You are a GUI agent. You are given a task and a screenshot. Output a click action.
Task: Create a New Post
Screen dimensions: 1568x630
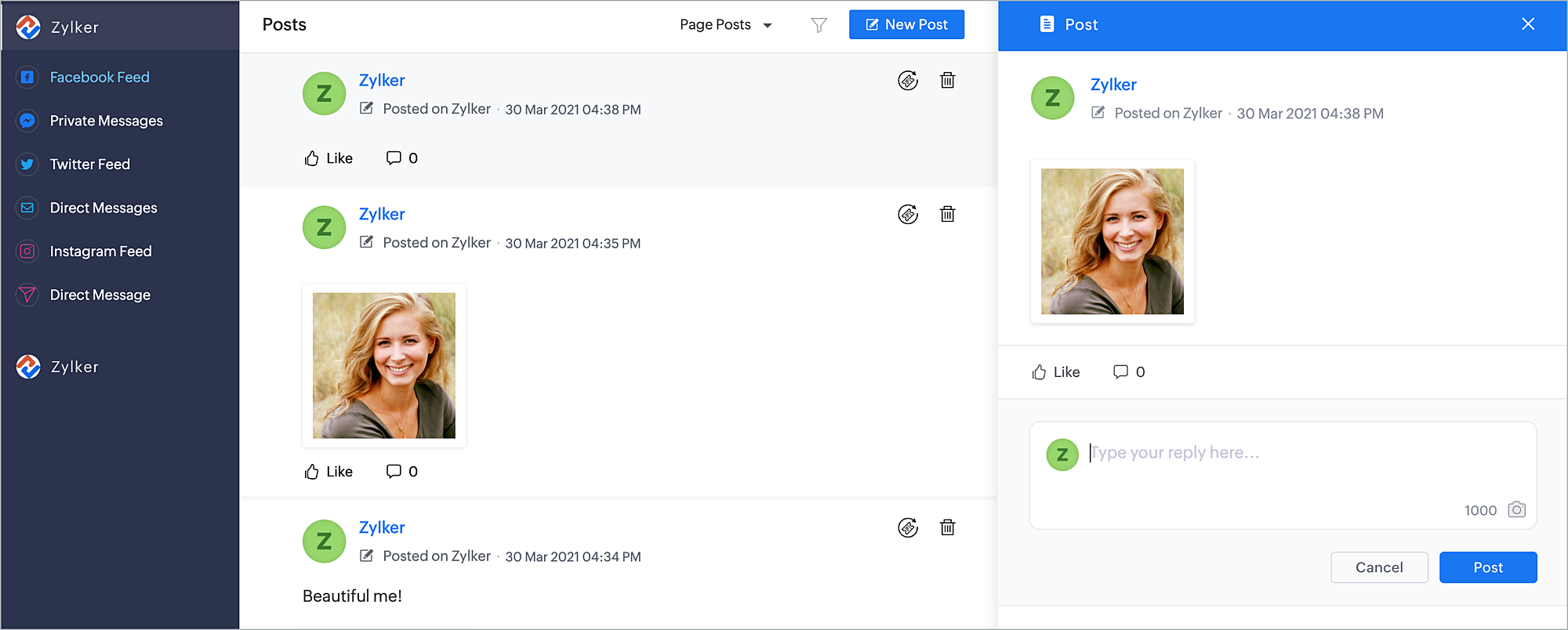[x=906, y=24]
